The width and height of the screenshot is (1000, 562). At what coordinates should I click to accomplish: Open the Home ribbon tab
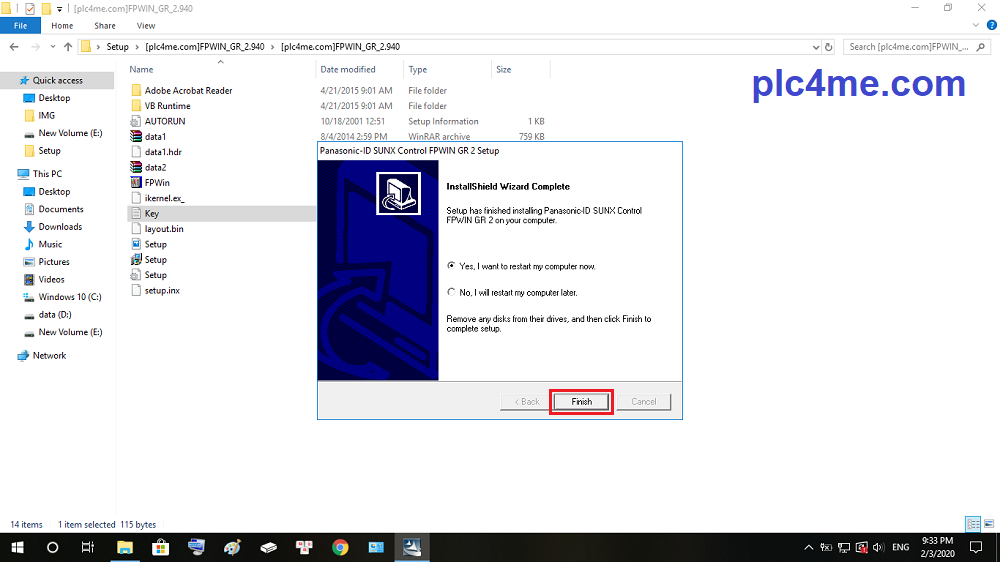[x=62, y=26]
